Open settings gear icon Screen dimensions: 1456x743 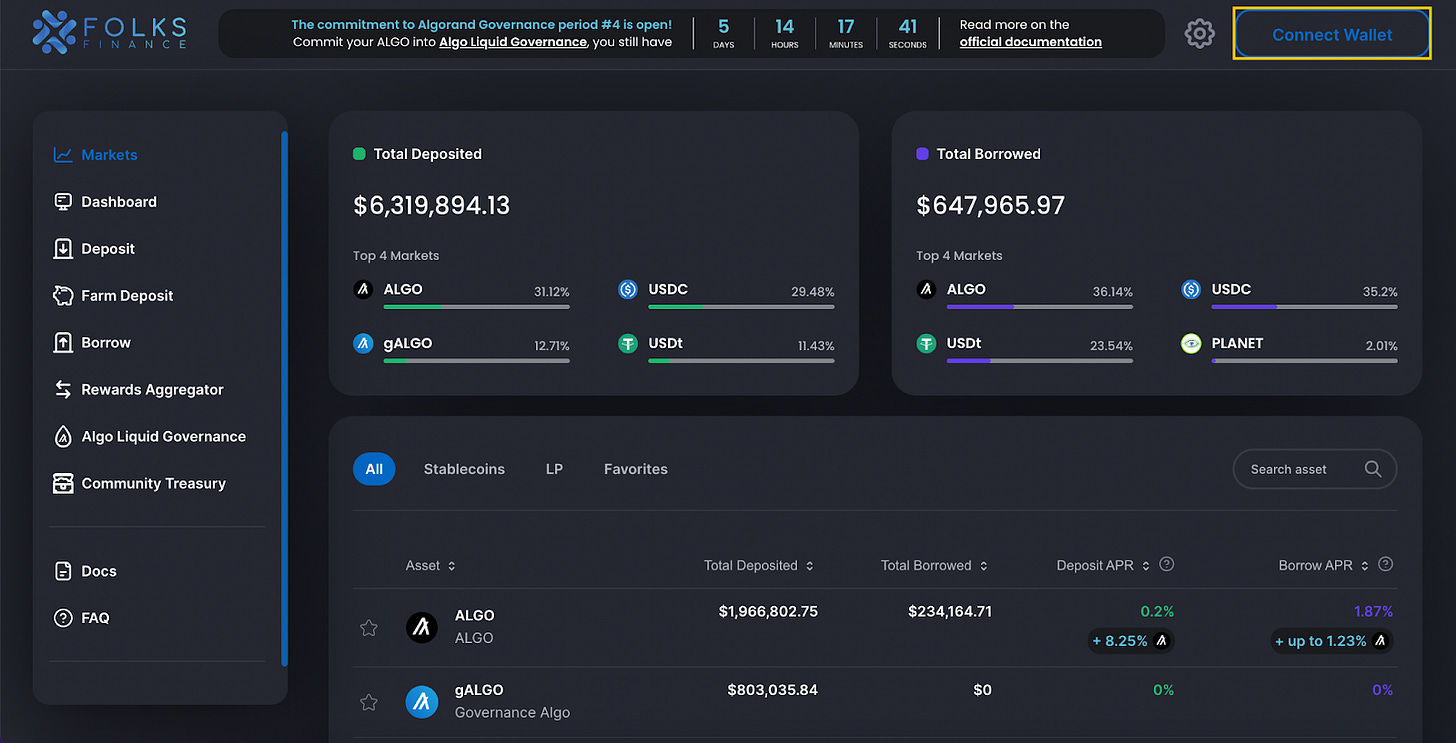pyautogui.click(x=1199, y=34)
